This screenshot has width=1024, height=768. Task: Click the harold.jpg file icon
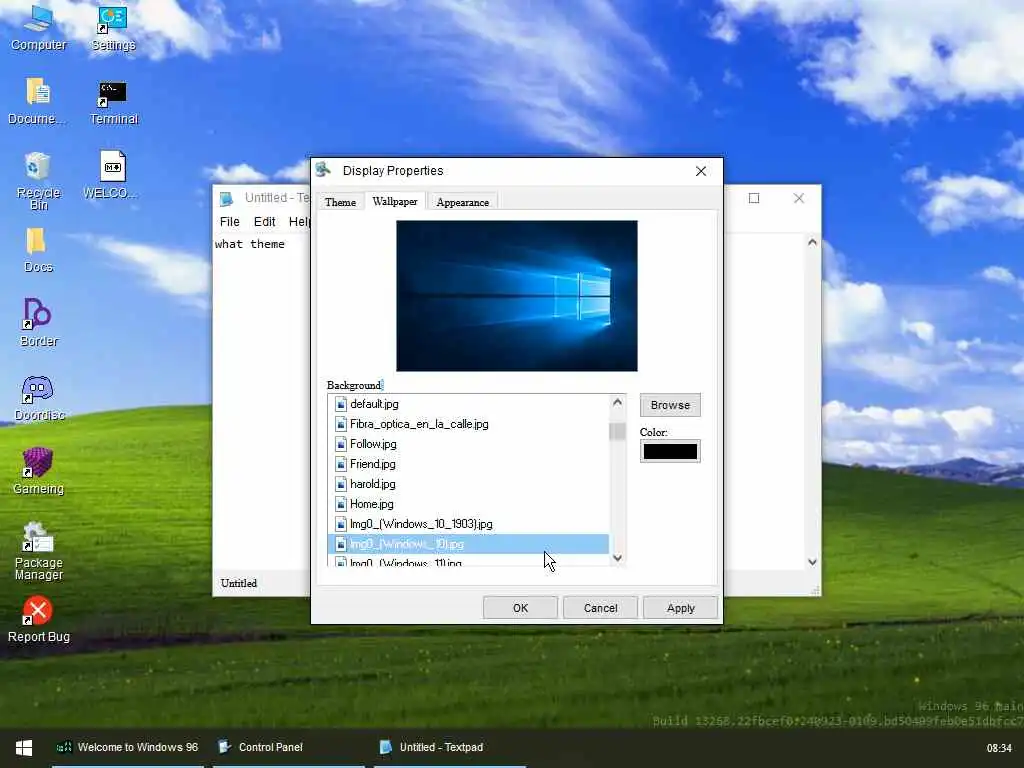tap(340, 484)
